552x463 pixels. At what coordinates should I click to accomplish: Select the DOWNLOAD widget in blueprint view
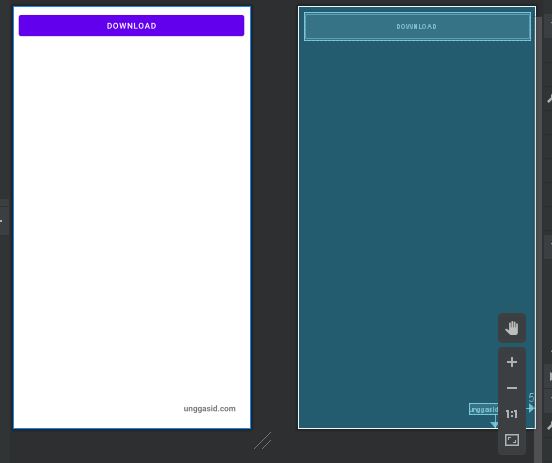[x=417, y=27]
